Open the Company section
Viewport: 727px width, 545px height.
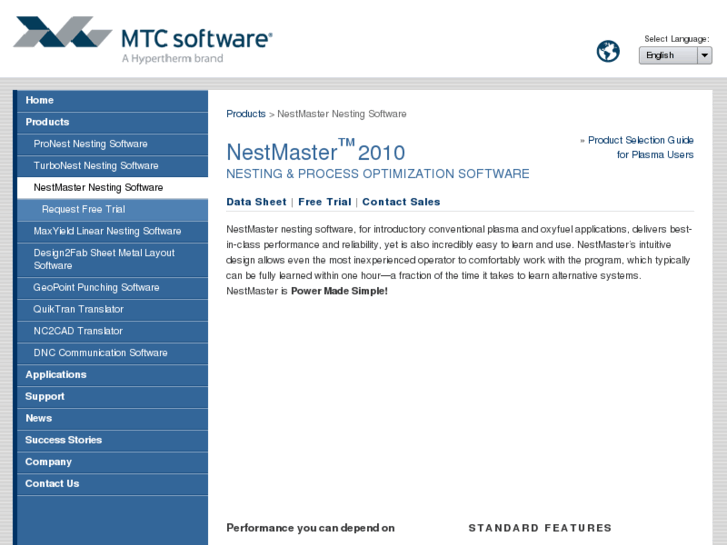click(x=112, y=462)
